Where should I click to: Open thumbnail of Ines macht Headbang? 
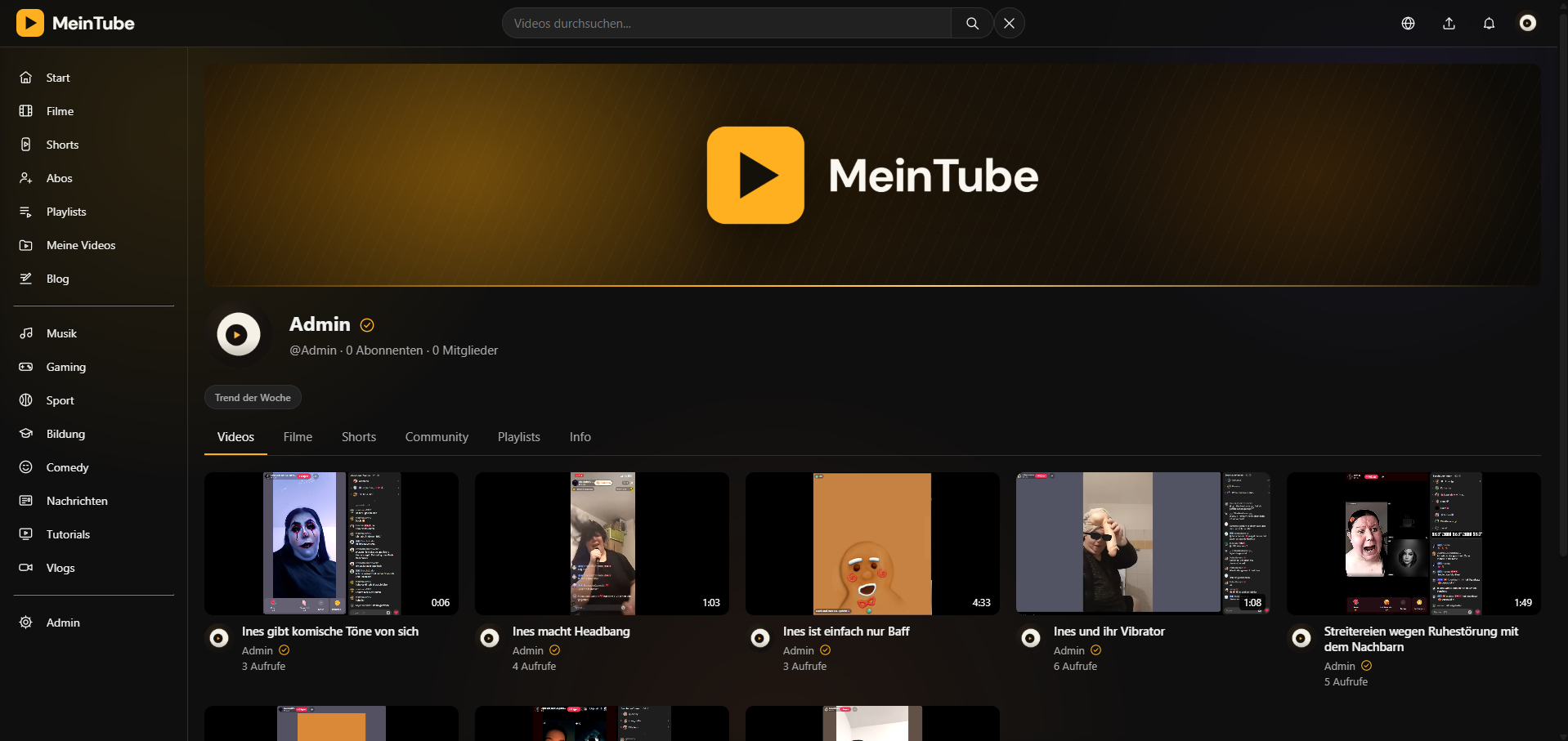tap(602, 543)
